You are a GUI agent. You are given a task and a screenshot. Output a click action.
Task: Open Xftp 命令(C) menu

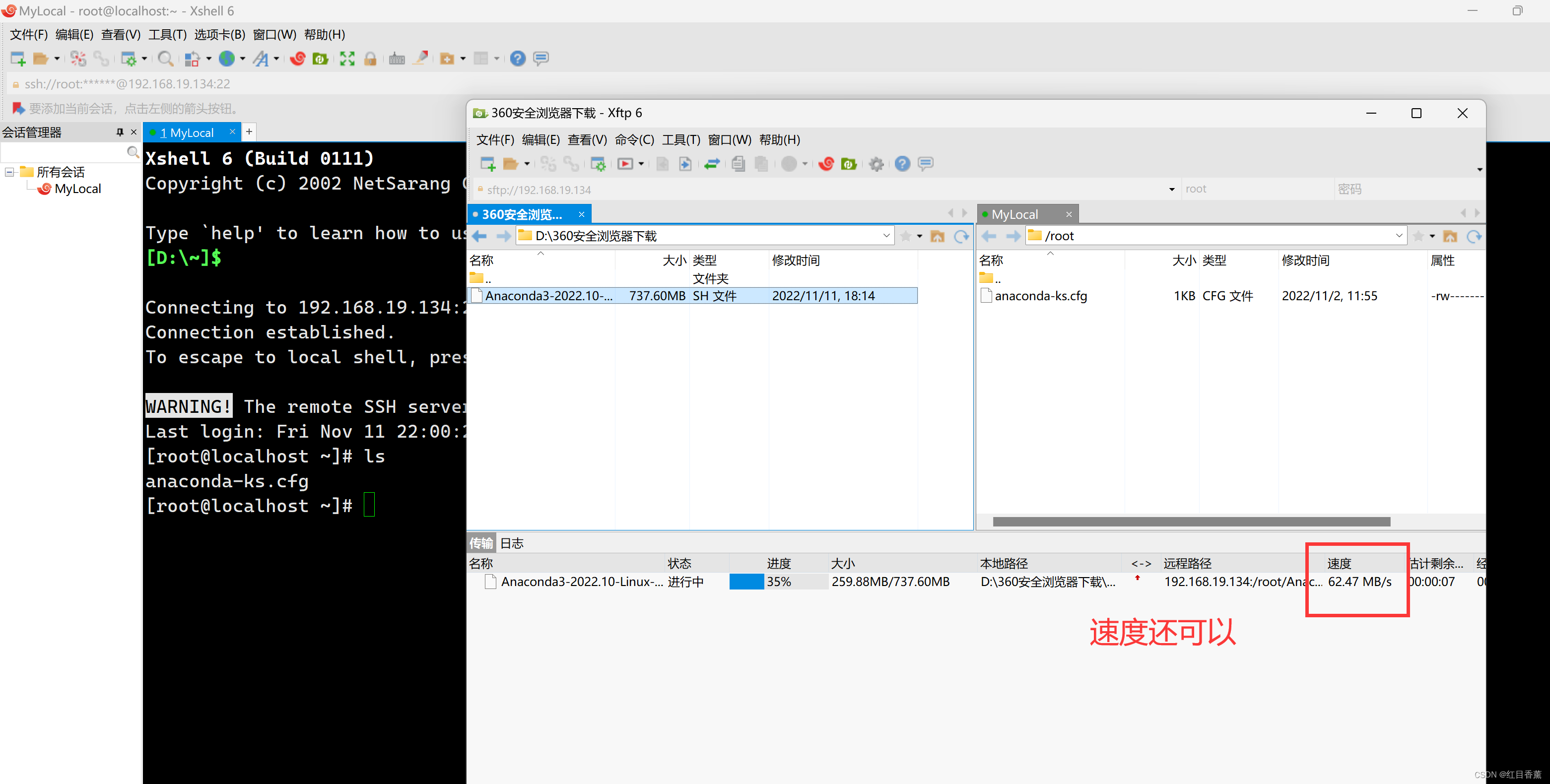[x=634, y=139]
